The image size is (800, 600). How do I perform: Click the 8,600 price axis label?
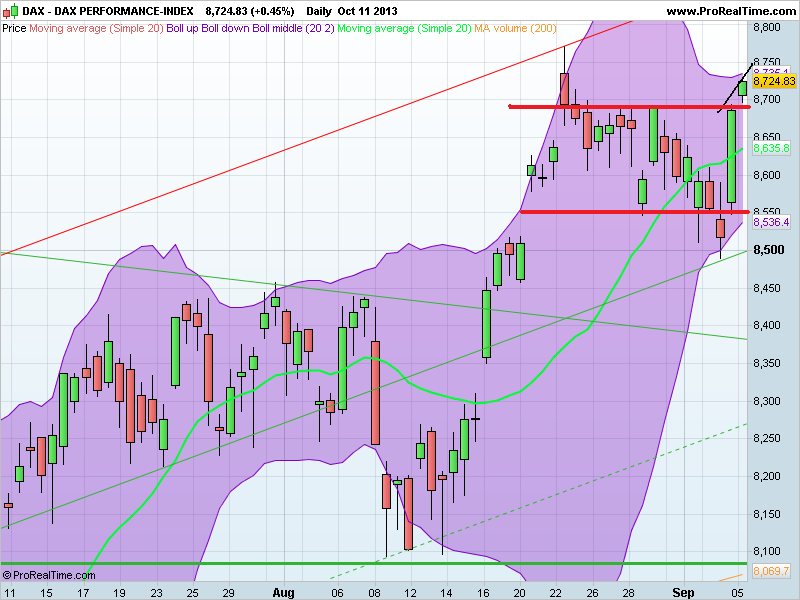pos(767,175)
